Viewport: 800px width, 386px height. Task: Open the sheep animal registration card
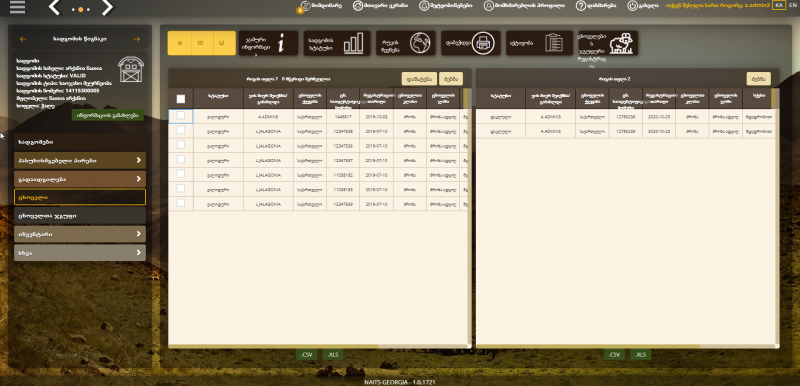tap(608, 43)
